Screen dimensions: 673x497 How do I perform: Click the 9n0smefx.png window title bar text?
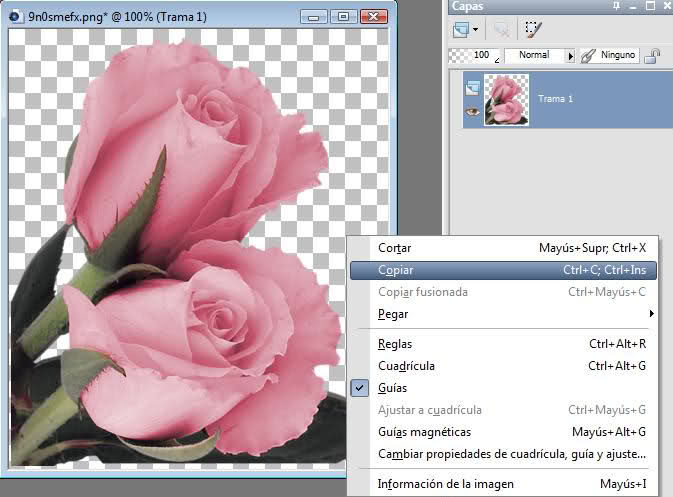[x=117, y=17]
